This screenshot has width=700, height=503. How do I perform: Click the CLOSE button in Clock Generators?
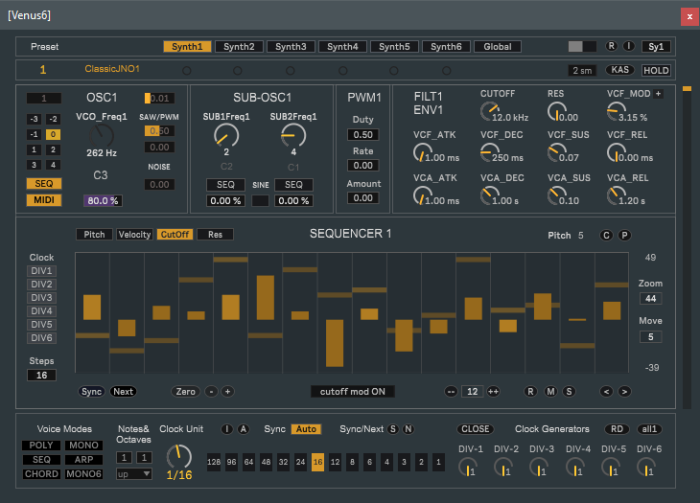[475, 429]
